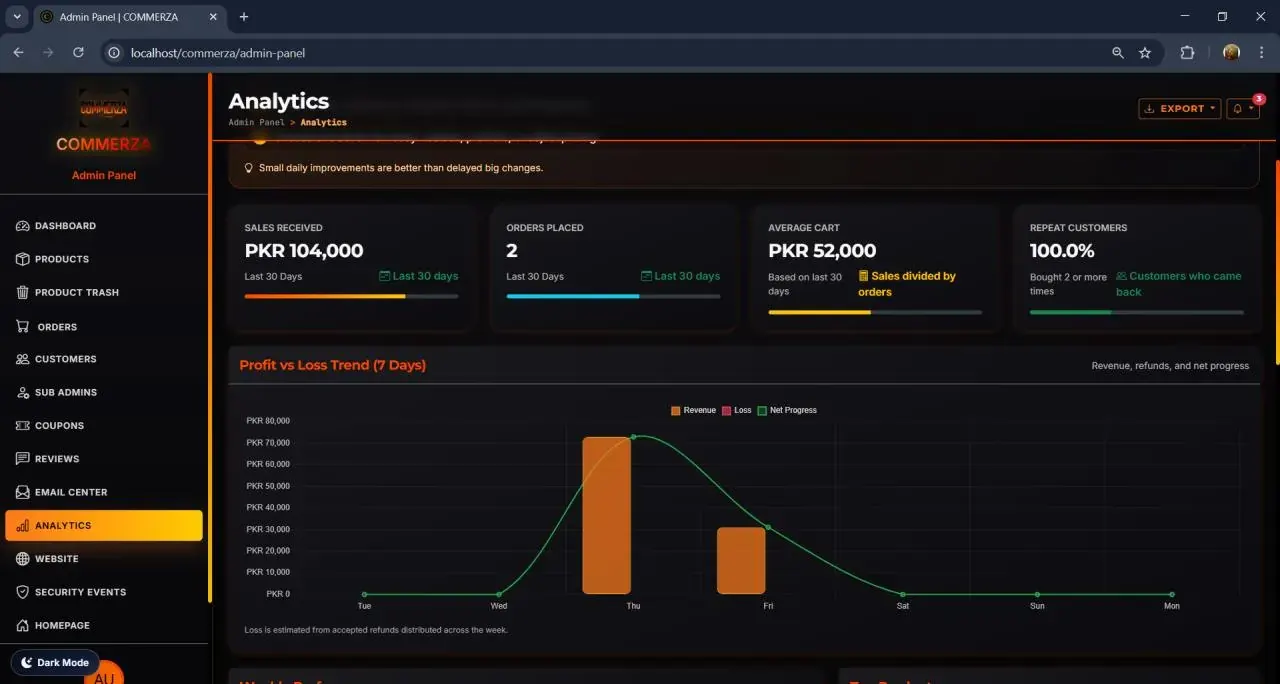This screenshot has width=1280, height=684.
Task: Click the lightbulb tip icon
Action: (249, 168)
